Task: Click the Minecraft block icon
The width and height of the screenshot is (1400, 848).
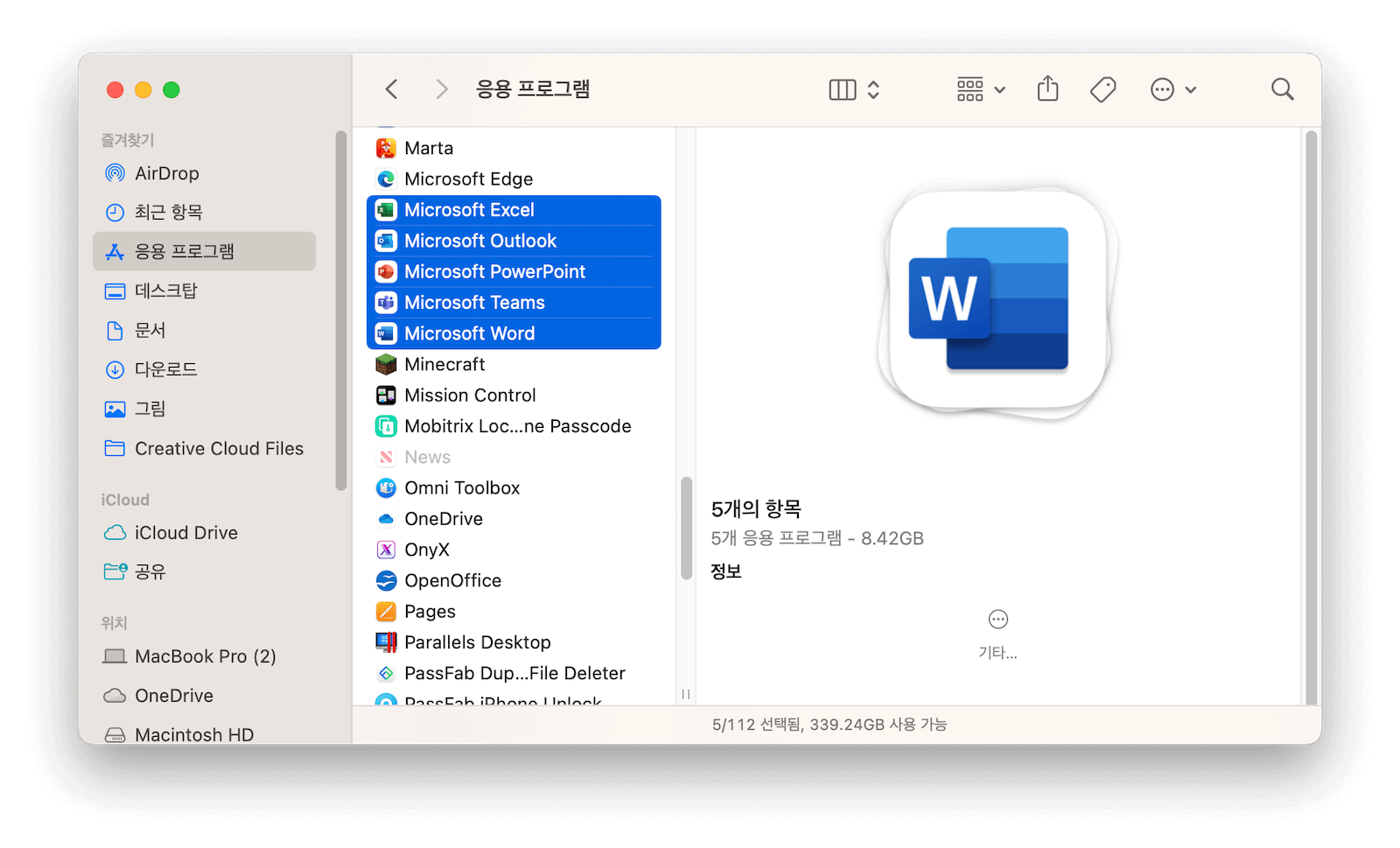Action: [386, 364]
